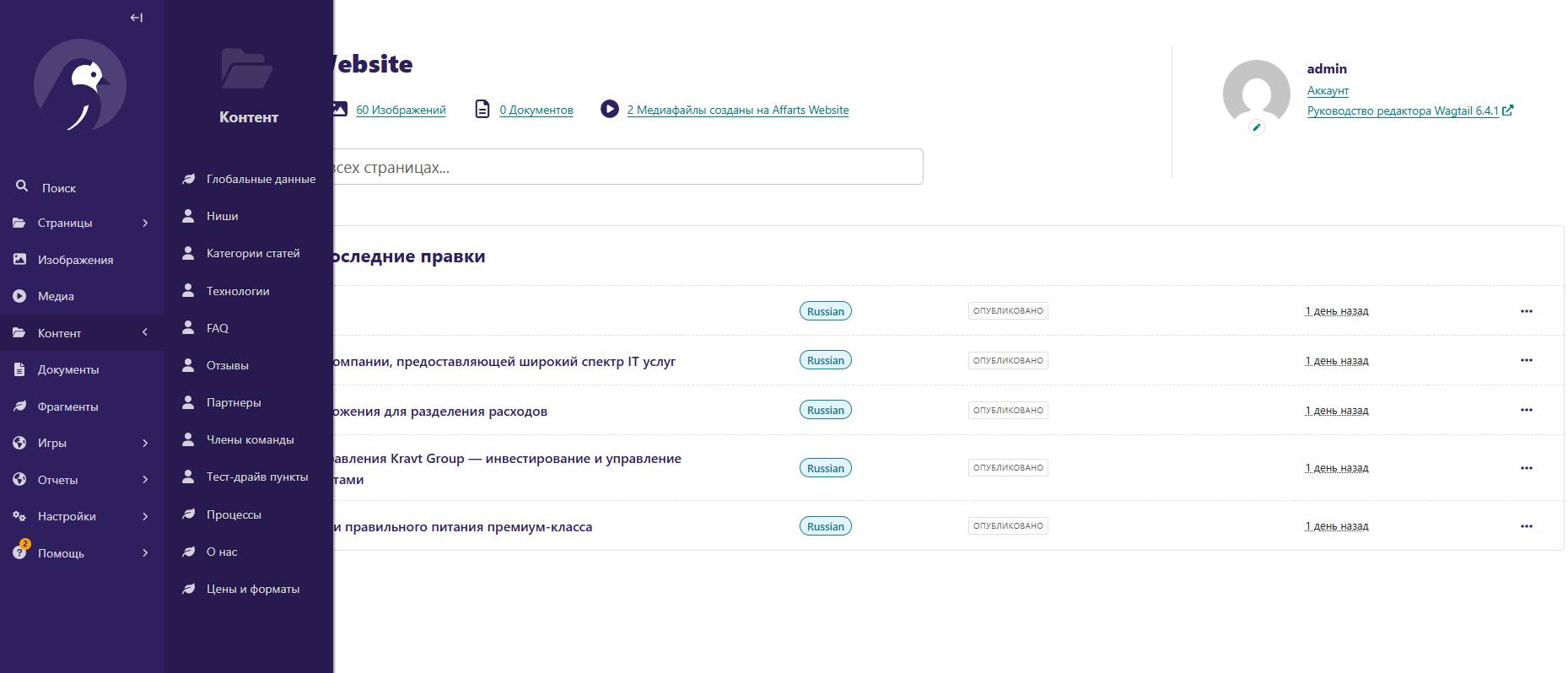Edit avatar using the pencil icon
1568x673 pixels.
(1257, 127)
